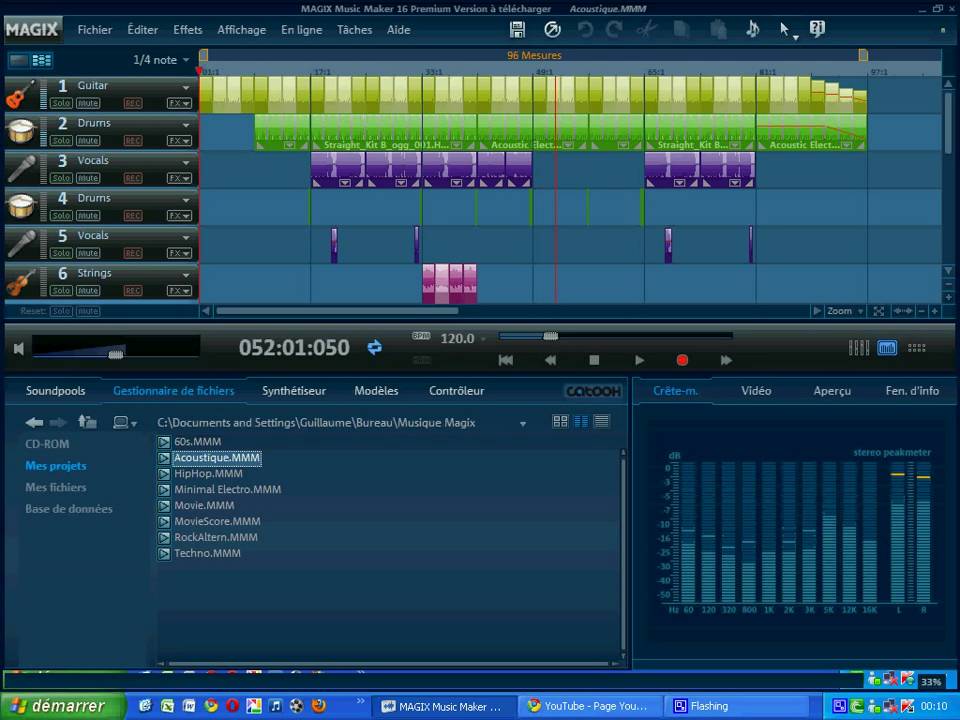Solo the track 3 Vocals
This screenshot has height=720, width=960.
61,178
